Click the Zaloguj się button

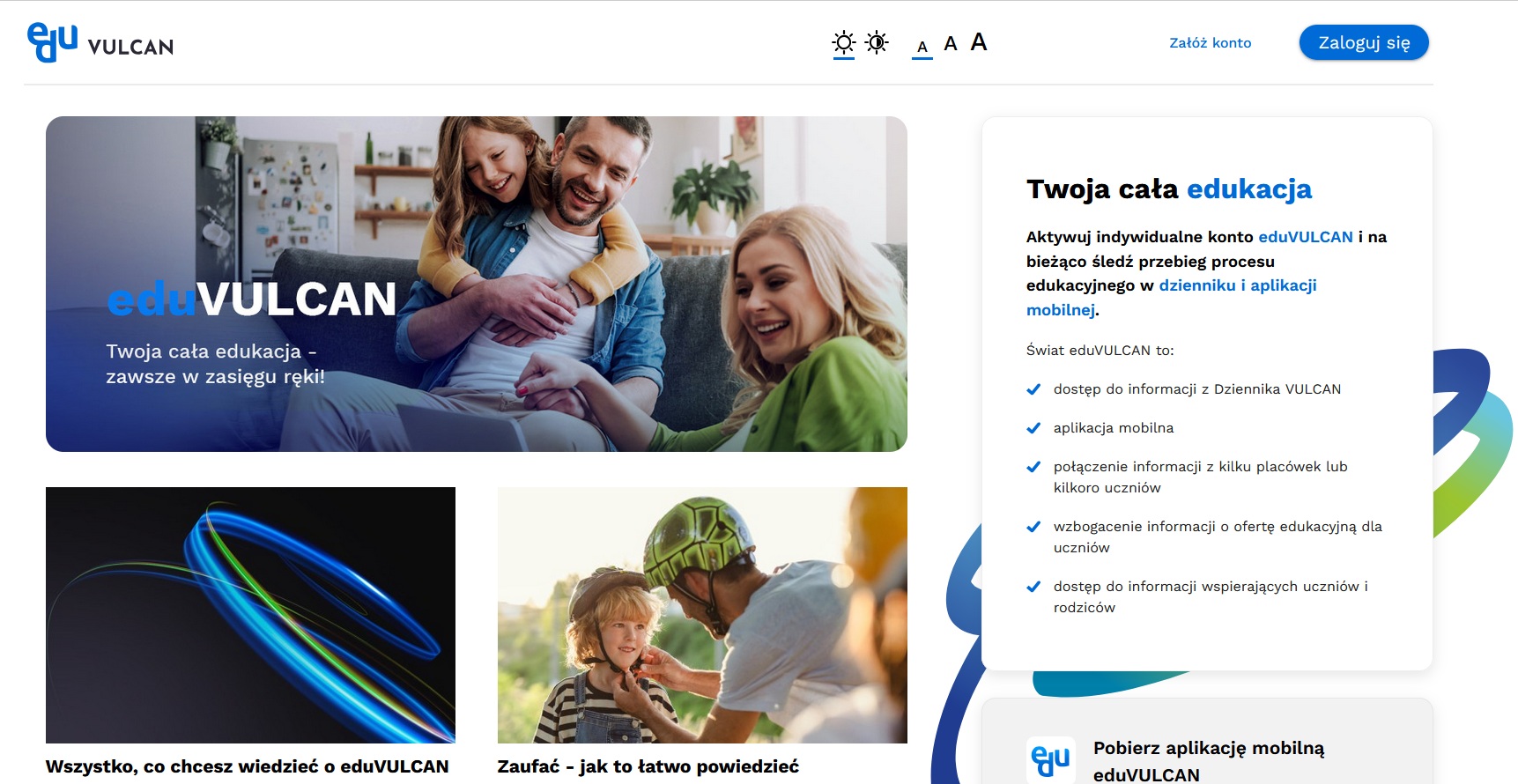[1364, 42]
